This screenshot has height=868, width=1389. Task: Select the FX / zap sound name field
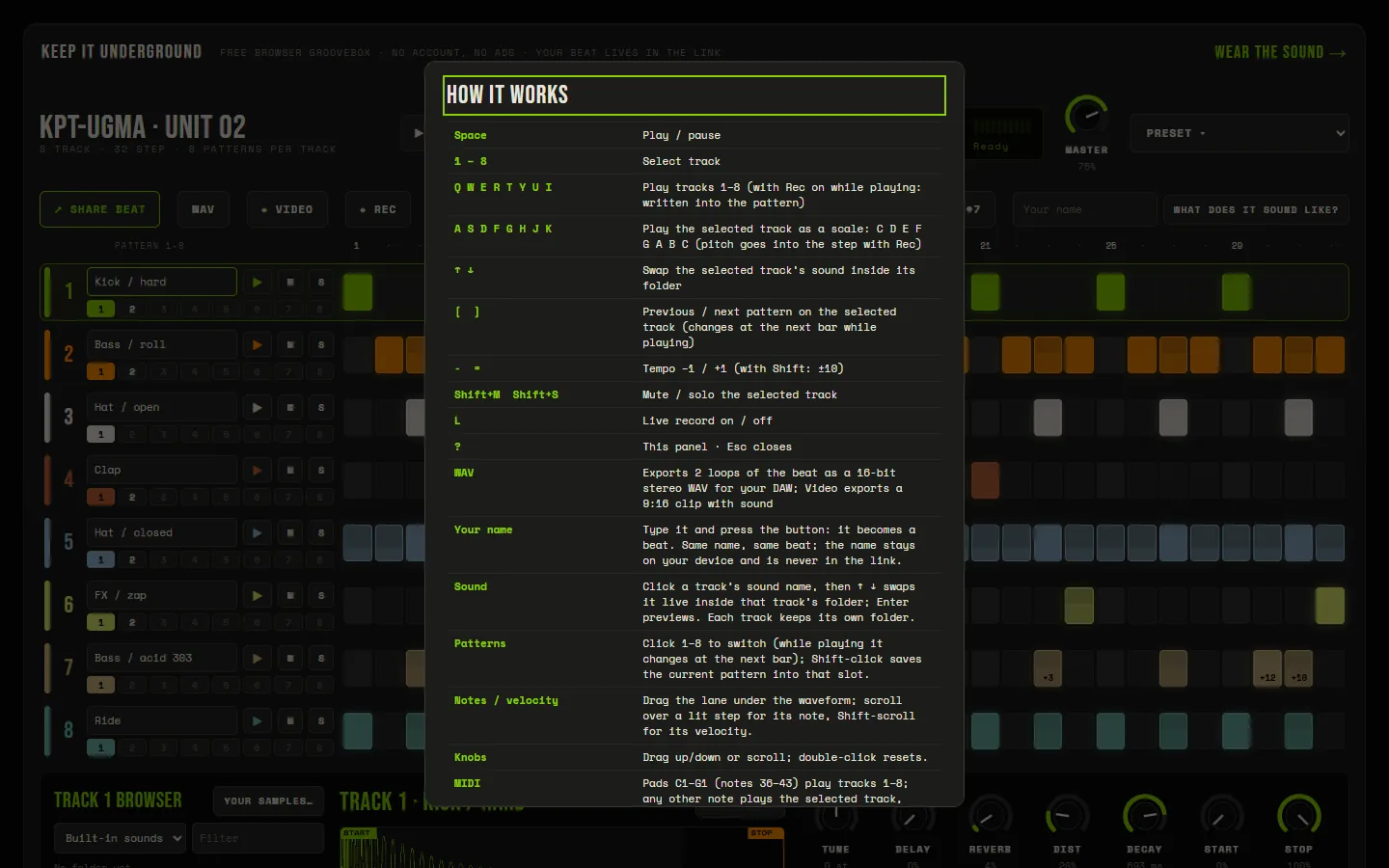tap(161, 595)
